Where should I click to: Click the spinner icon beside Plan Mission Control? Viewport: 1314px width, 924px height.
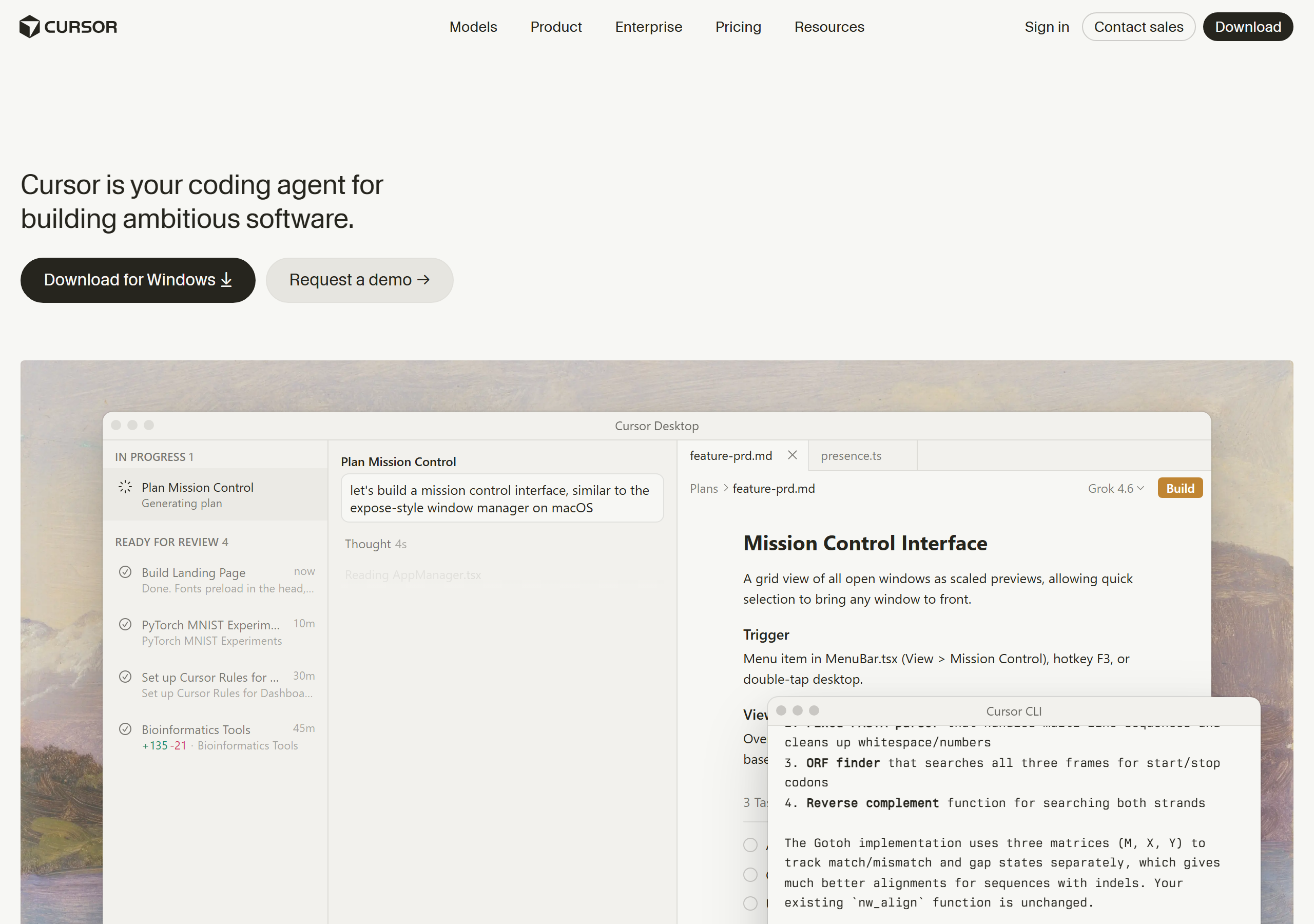125,487
